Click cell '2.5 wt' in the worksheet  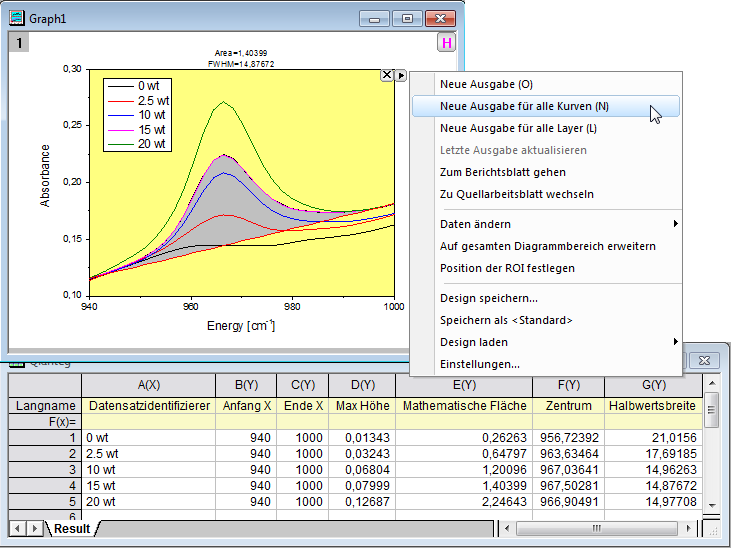[149, 454]
